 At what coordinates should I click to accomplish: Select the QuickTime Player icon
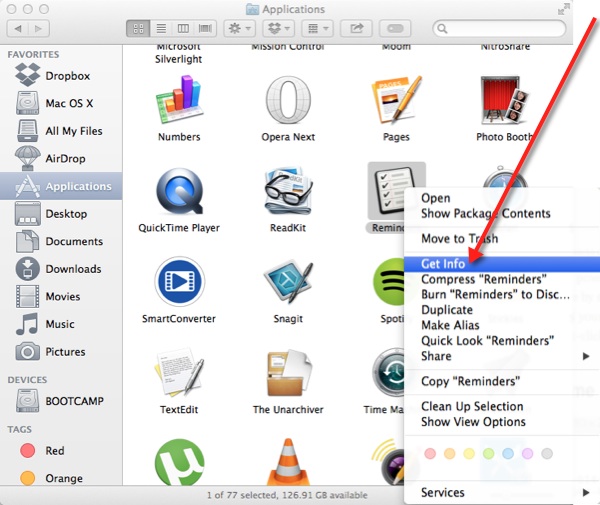point(179,191)
